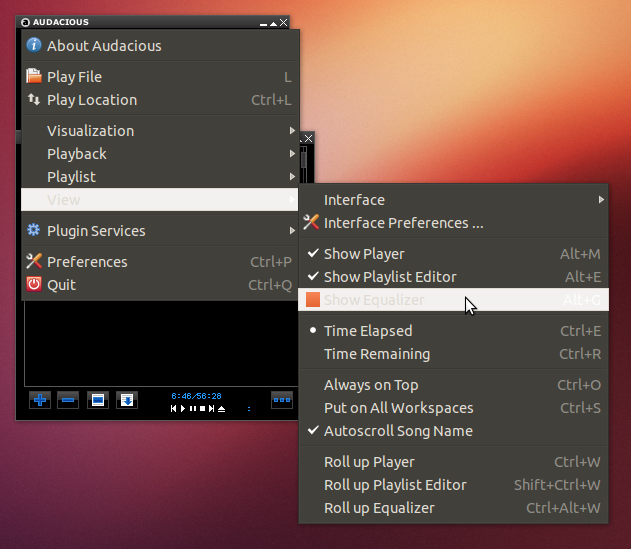Click the playlist time display 6:46/58:28
This screenshot has height=549, width=631.
pos(196,396)
